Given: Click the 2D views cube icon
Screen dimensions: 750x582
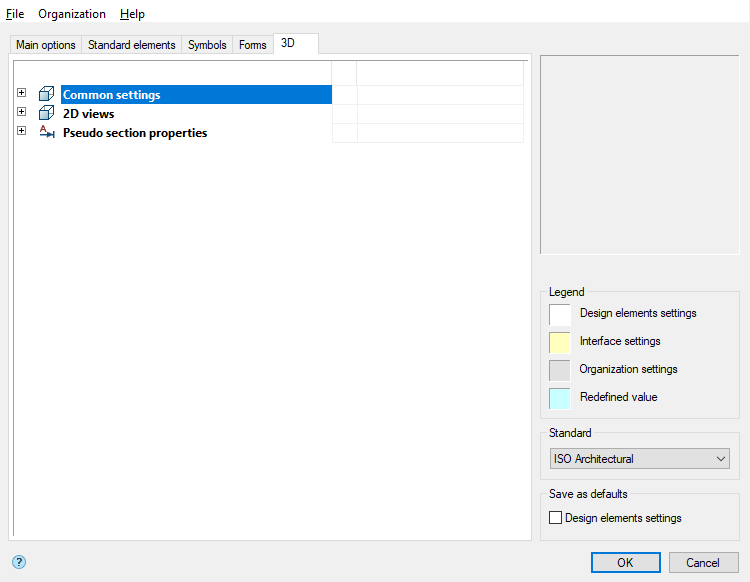Looking at the screenshot, I should (46, 114).
